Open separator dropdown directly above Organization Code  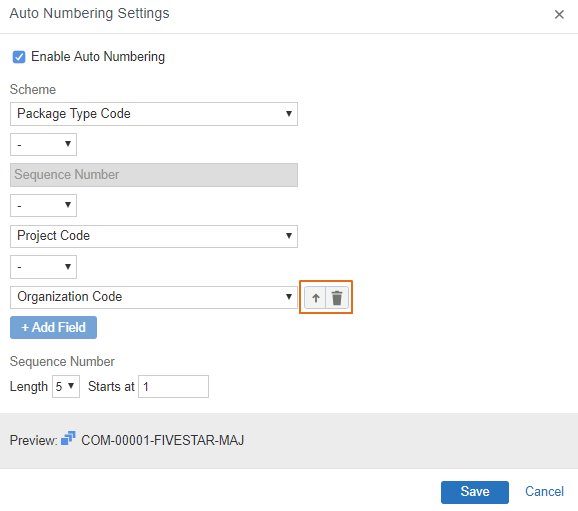[x=43, y=267]
